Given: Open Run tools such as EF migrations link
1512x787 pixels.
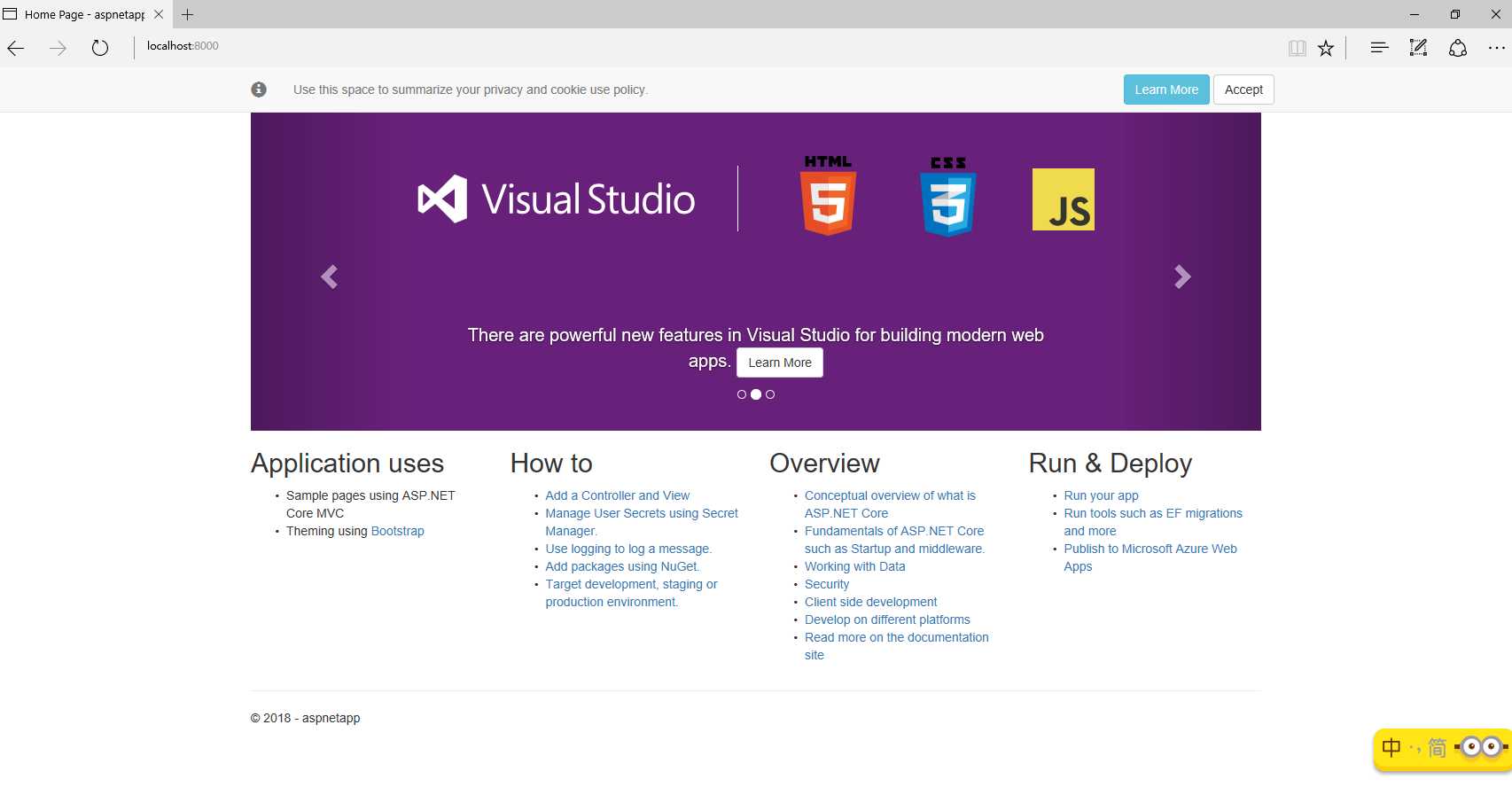Looking at the screenshot, I should [1153, 522].
